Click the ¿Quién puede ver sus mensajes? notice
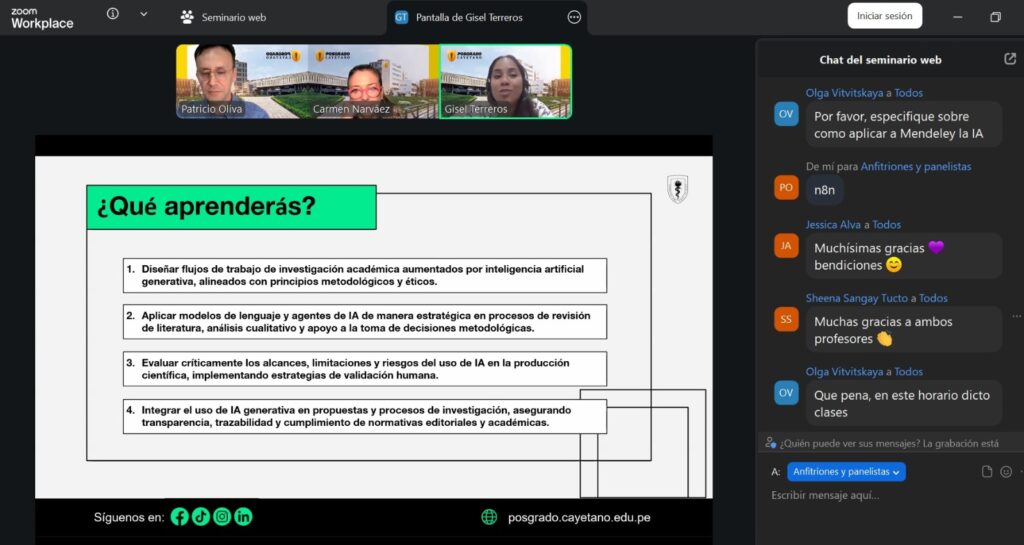Image resolution: width=1024 pixels, height=545 pixels. pos(890,443)
